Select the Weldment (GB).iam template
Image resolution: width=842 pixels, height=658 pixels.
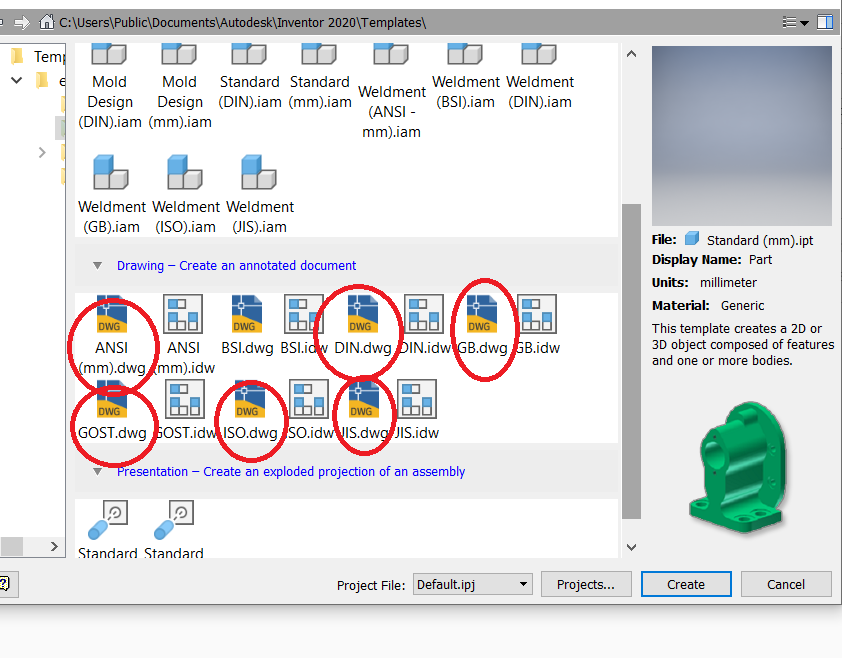[112, 194]
